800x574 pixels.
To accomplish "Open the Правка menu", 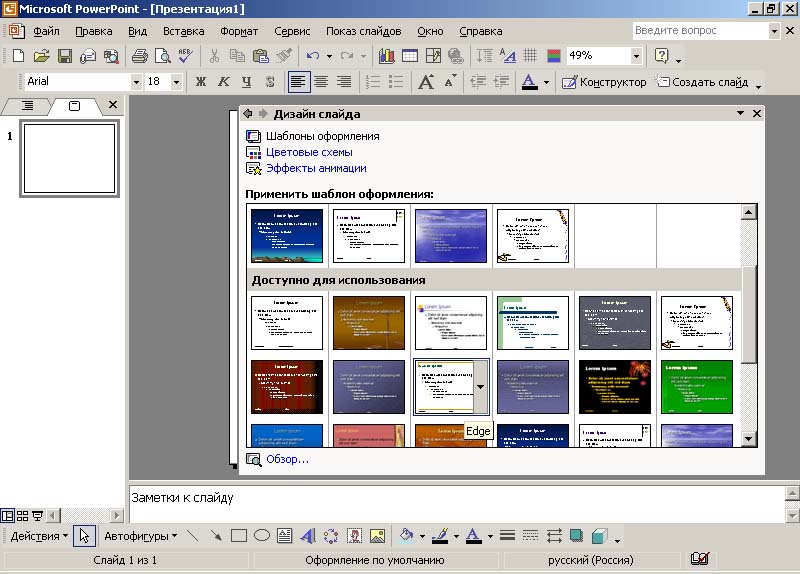I will coord(93,31).
